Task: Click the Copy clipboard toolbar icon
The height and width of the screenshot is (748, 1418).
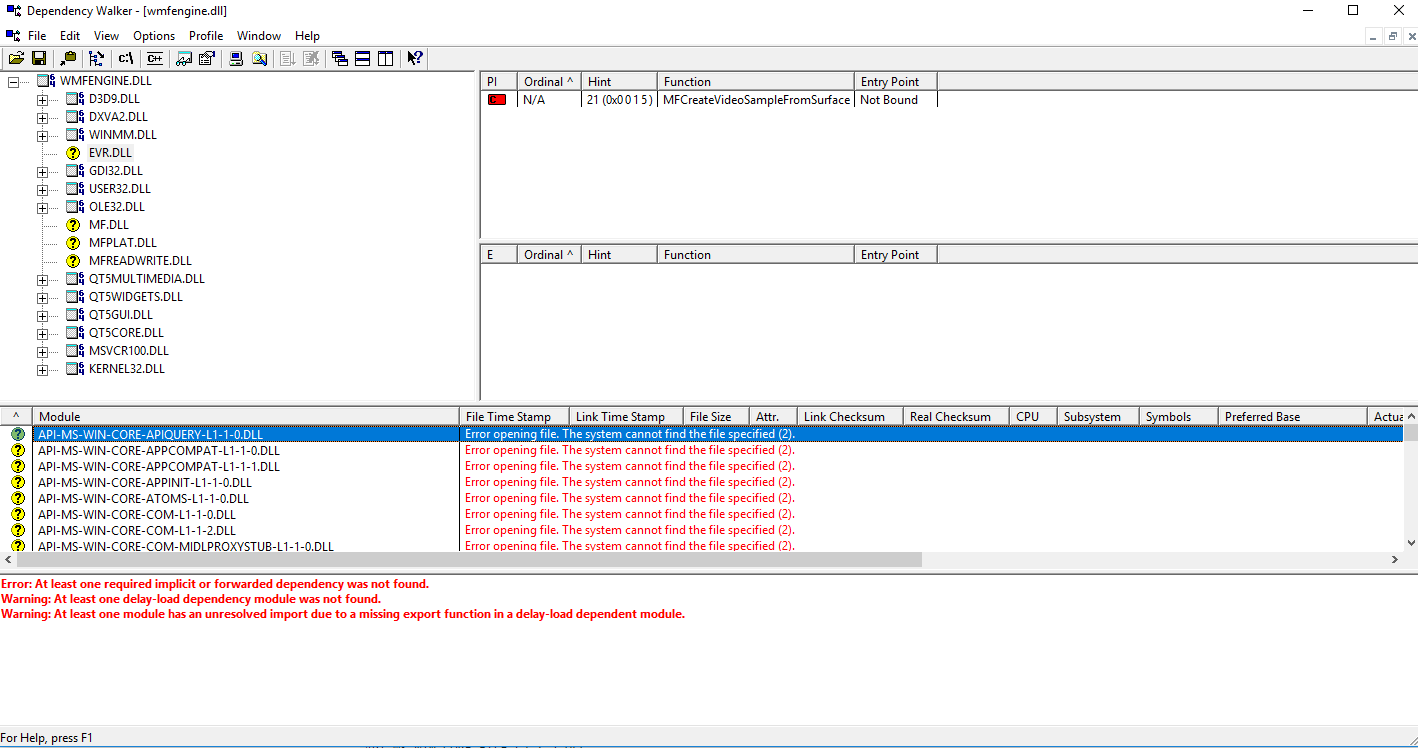Action: (x=68, y=58)
